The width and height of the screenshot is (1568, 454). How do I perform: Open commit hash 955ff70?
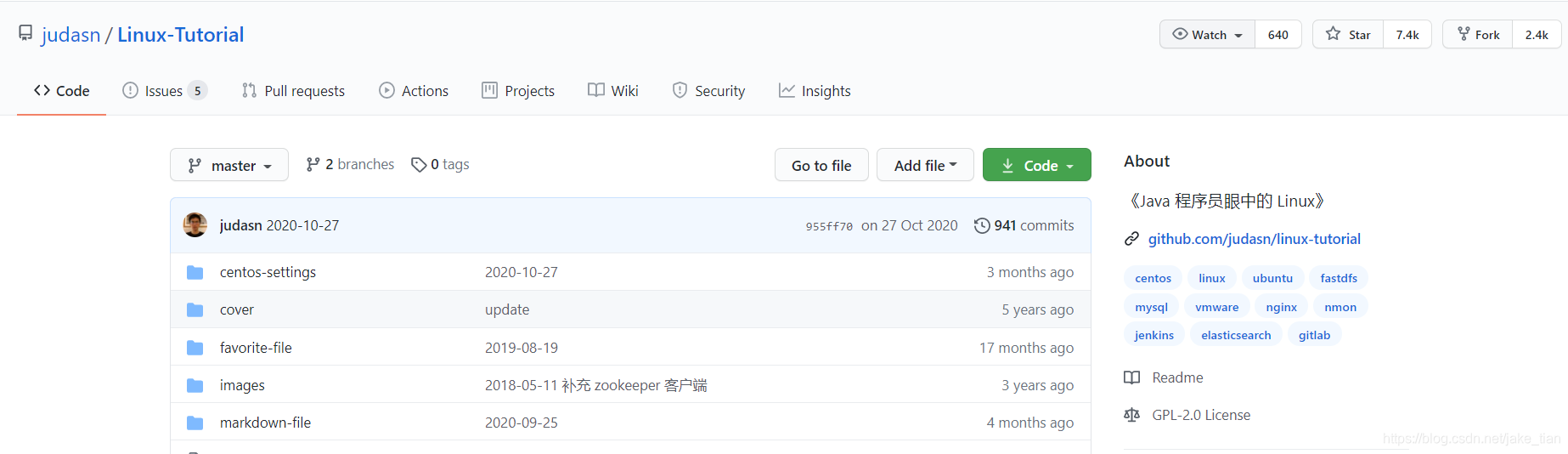tap(829, 226)
